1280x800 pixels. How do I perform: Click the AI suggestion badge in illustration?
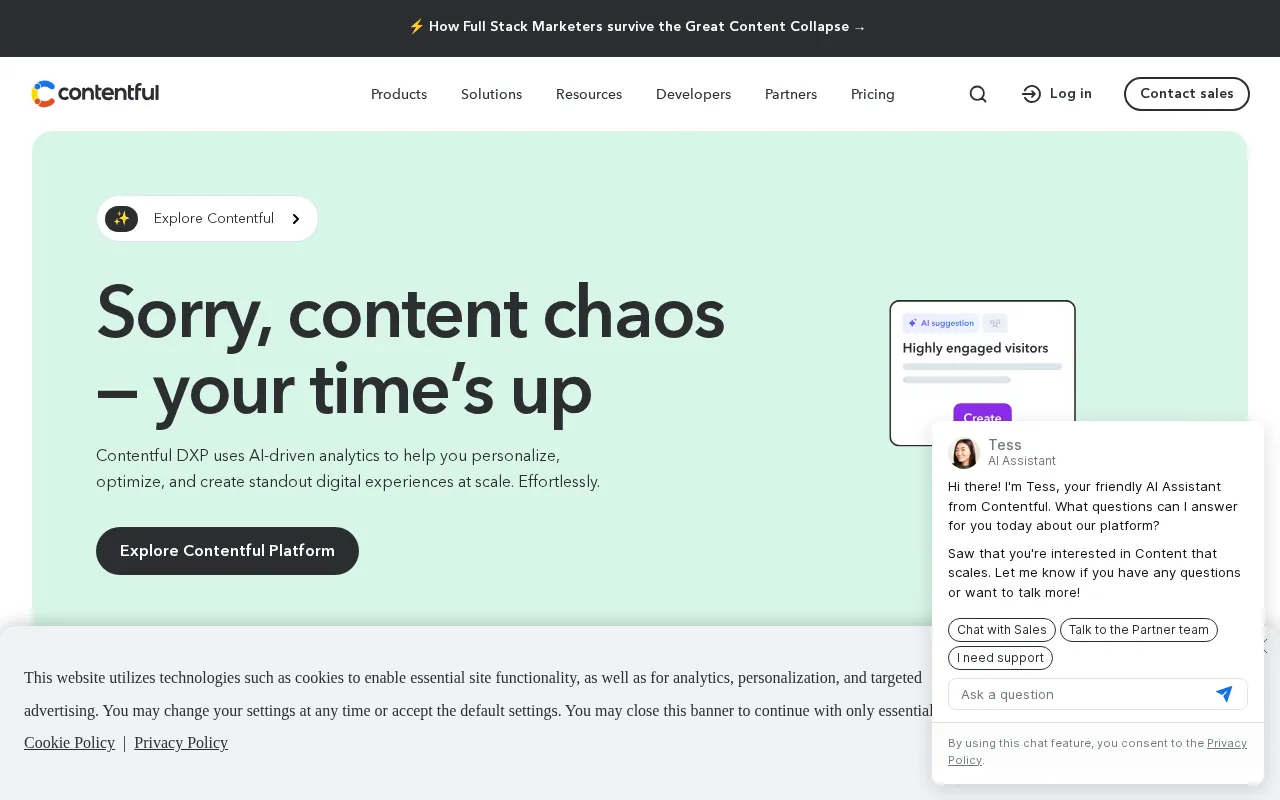(941, 323)
